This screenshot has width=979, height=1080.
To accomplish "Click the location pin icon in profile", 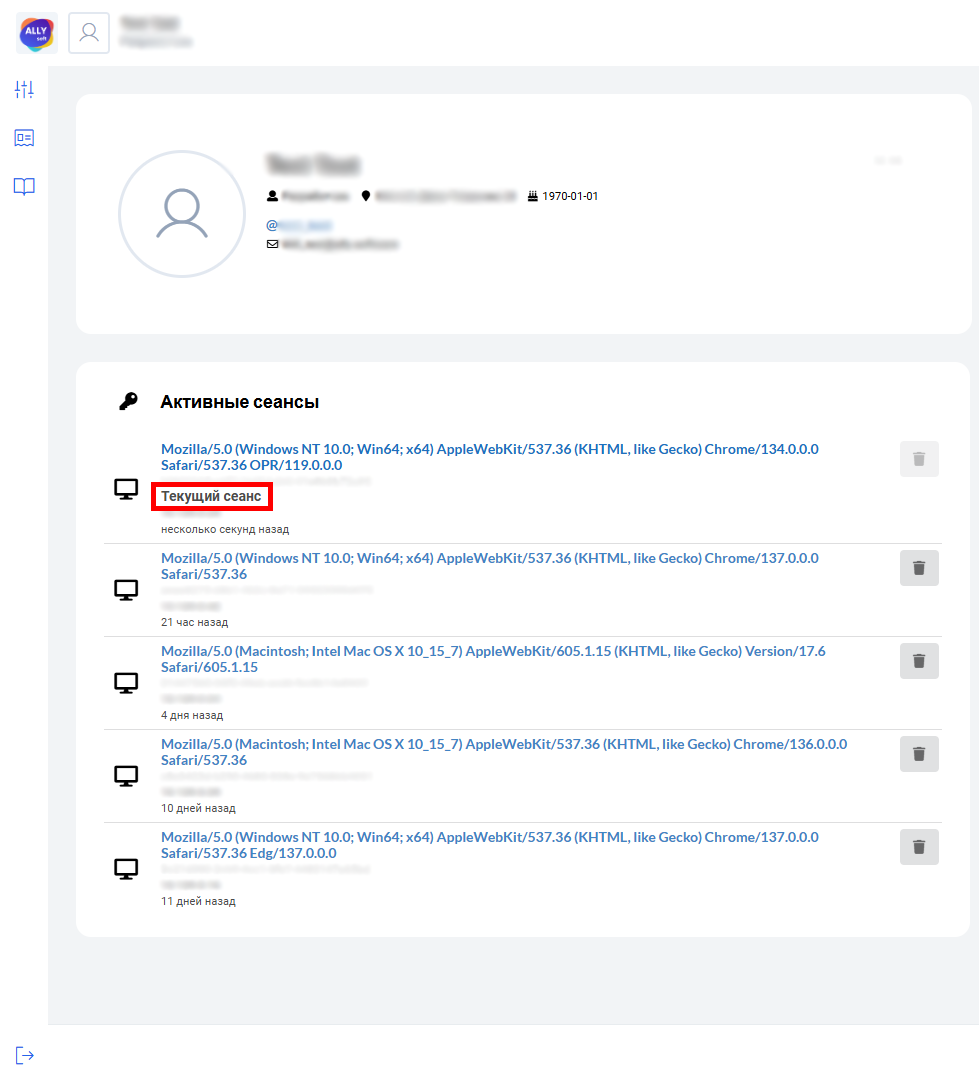I will click(366, 196).
